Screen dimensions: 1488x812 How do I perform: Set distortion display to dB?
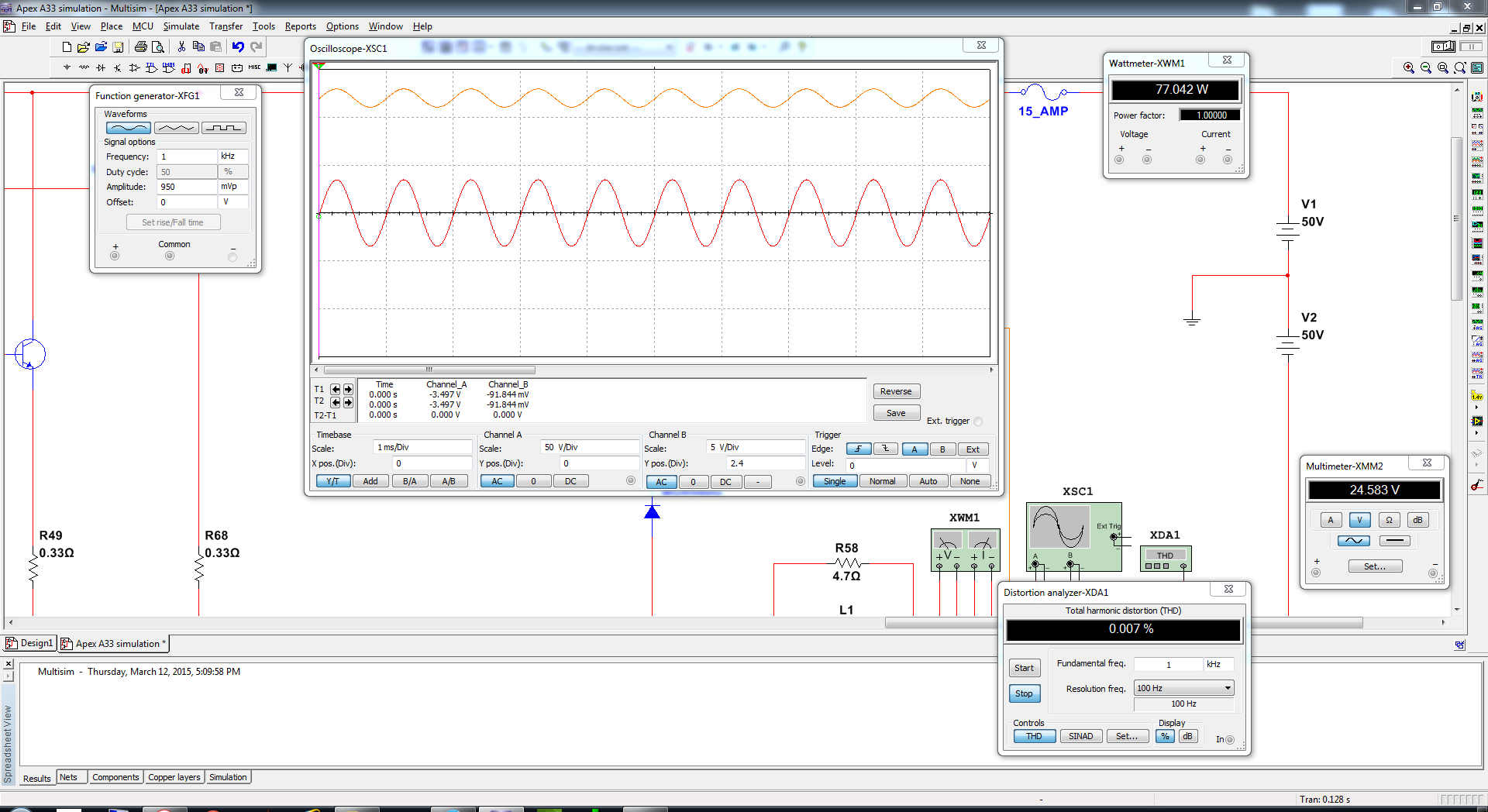[1187, 736]
